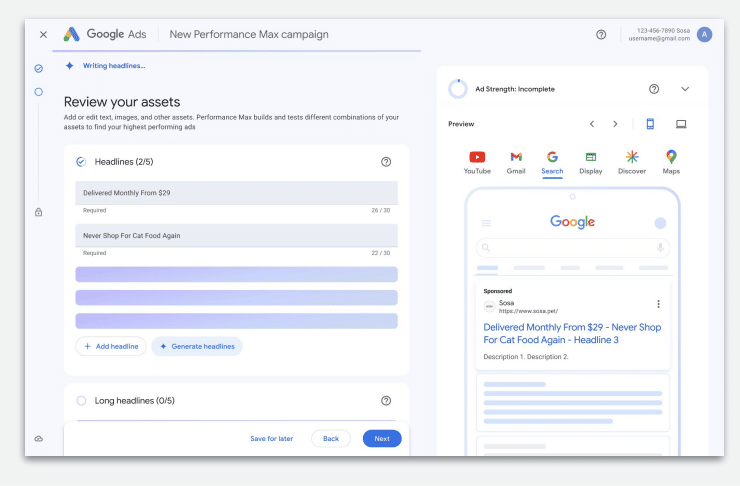Switch preview to desktop device
Image resolution: width=740 pixels, height=486 pixels.
click(681, 124)
